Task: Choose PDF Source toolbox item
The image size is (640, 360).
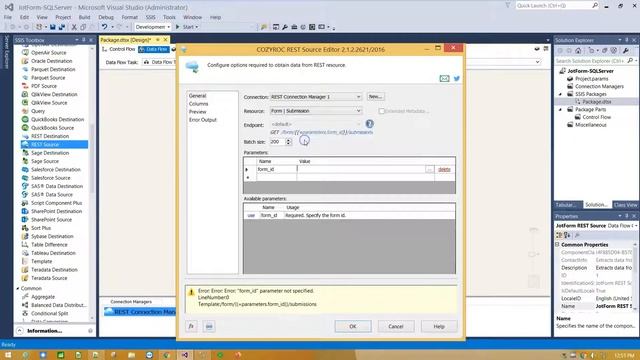Action: click(44, 86)
